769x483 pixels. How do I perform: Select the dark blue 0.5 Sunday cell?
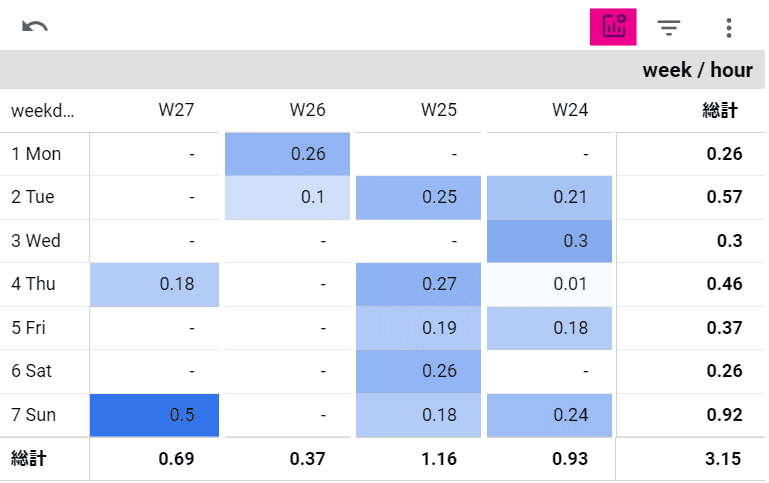[156, 415]
